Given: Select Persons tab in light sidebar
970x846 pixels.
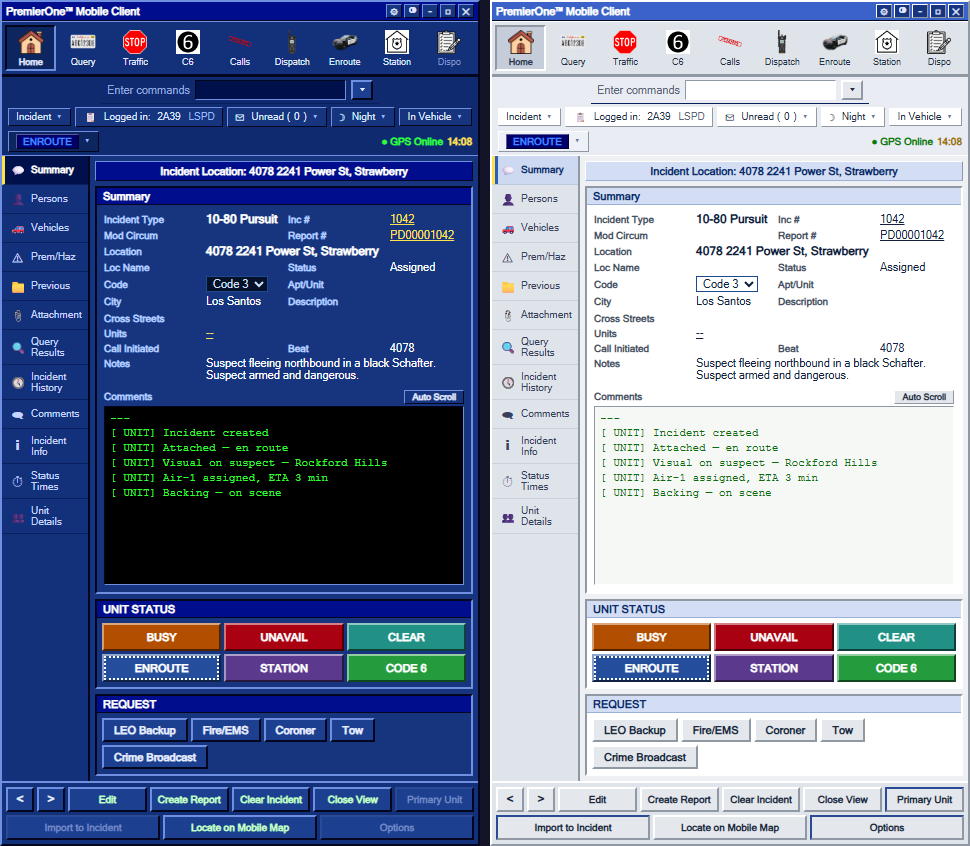Looking at the screenshot, I should click(536, 199).
